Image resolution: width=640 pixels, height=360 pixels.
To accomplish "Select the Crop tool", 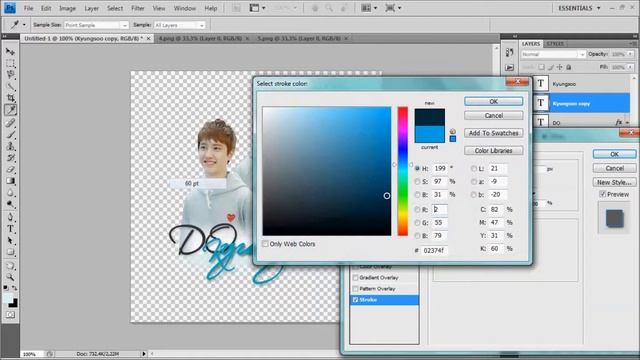I will tap(10, 98).
